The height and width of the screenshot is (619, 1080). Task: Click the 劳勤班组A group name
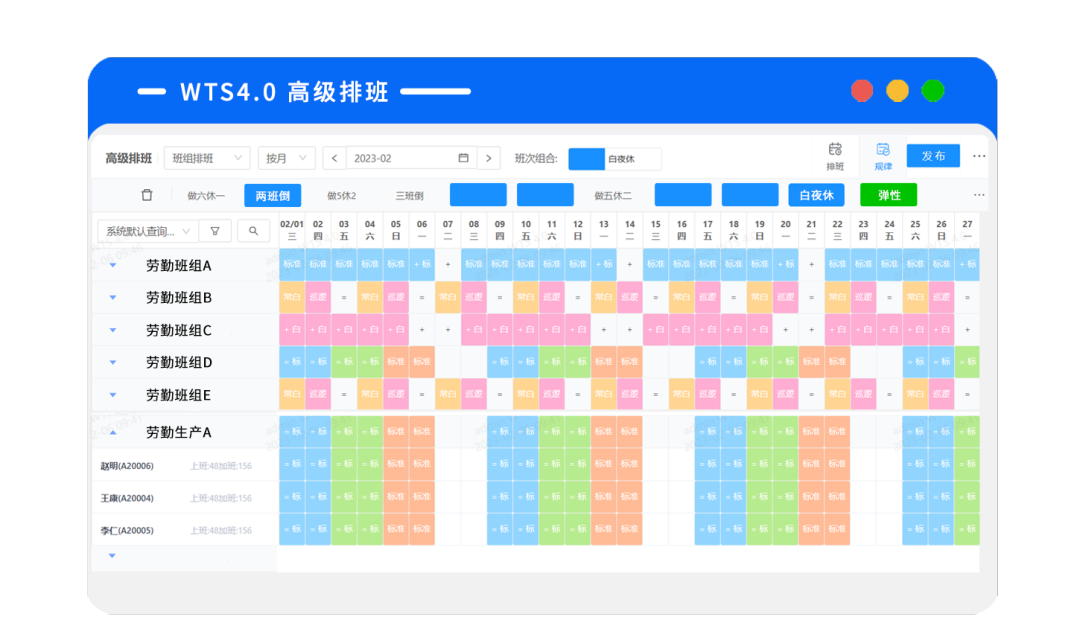pyautogui.click(x=178, y=265)
